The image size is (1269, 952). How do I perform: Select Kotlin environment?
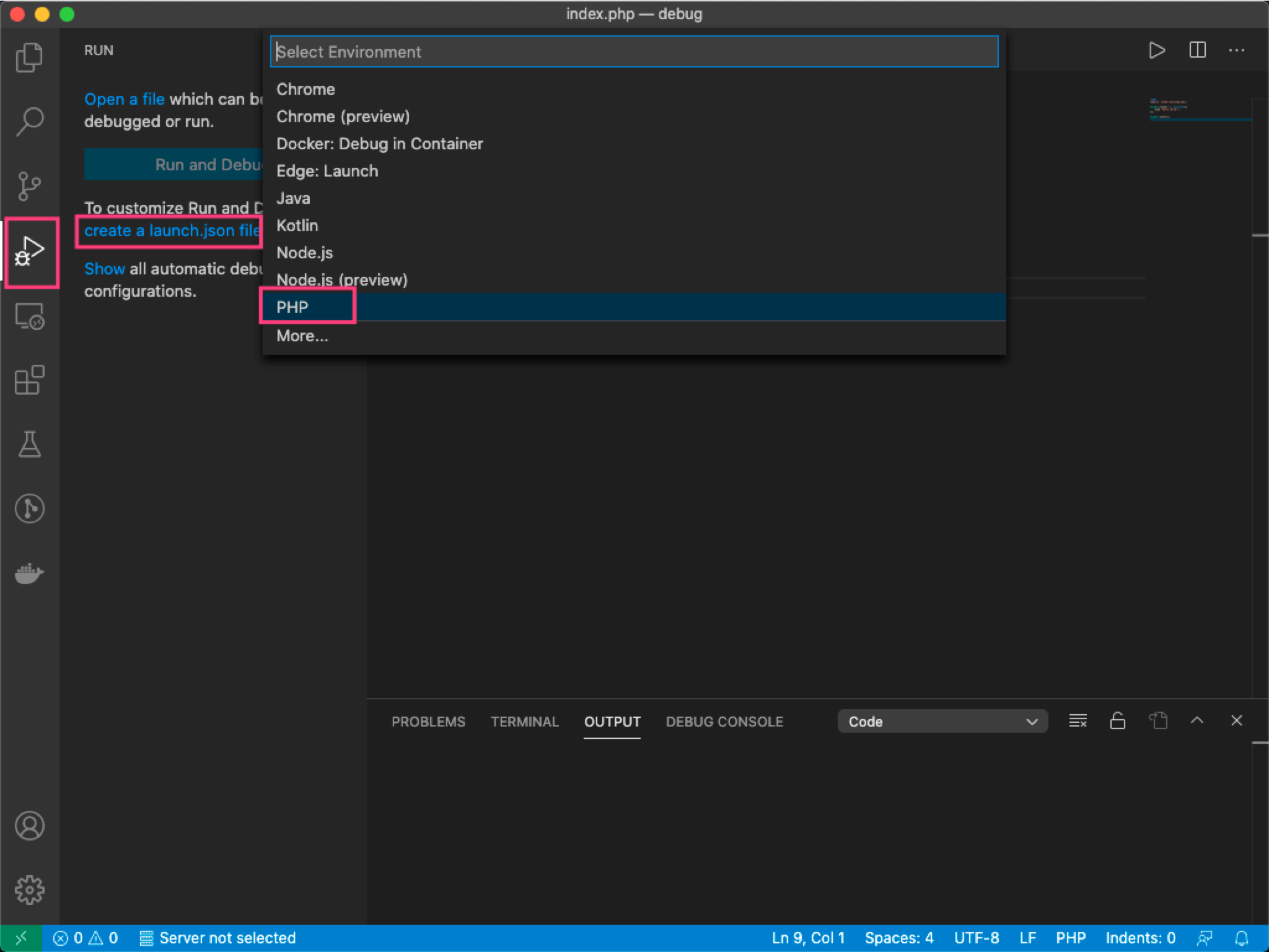tap(634, 225)
